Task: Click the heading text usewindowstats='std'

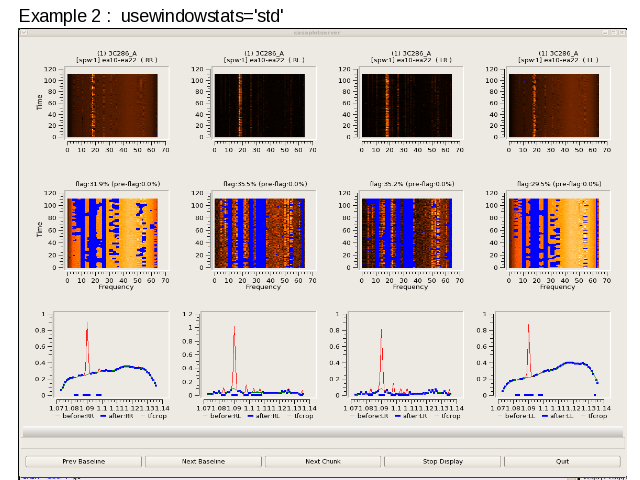Action: click(x=202, y=16)
